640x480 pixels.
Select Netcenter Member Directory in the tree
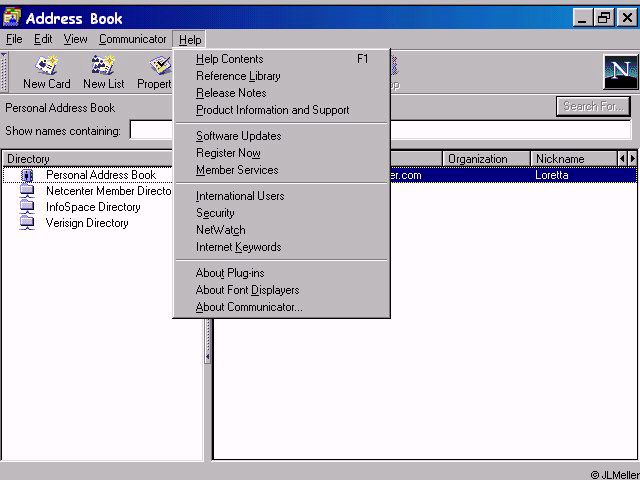click(108, 191)
